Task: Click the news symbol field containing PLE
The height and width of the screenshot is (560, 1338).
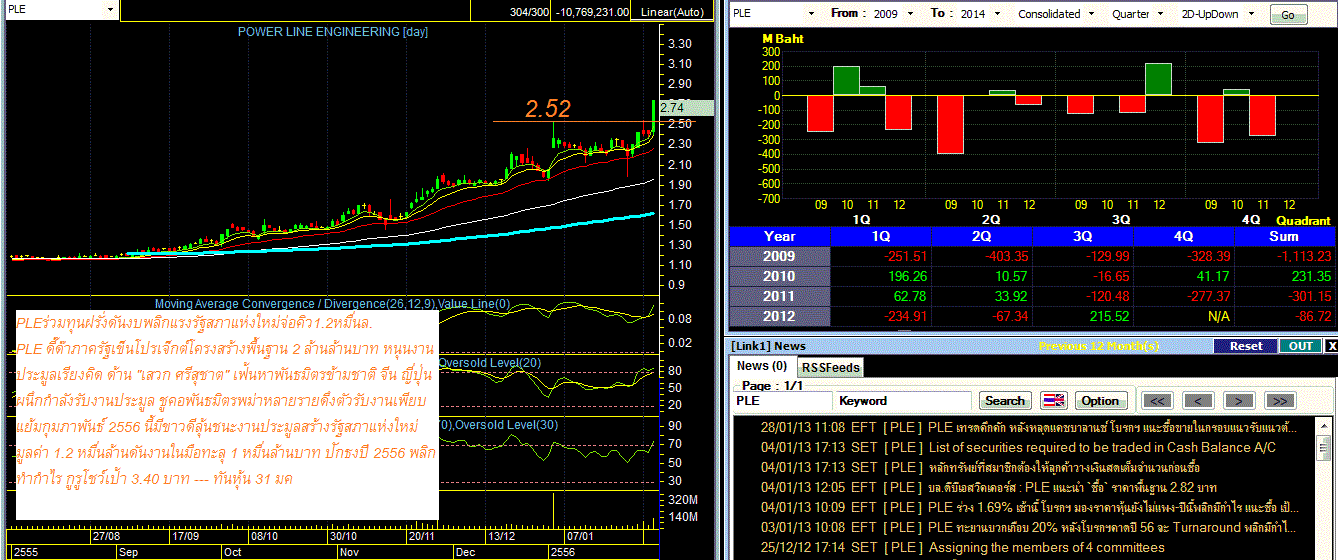Action: coord(782,401)
